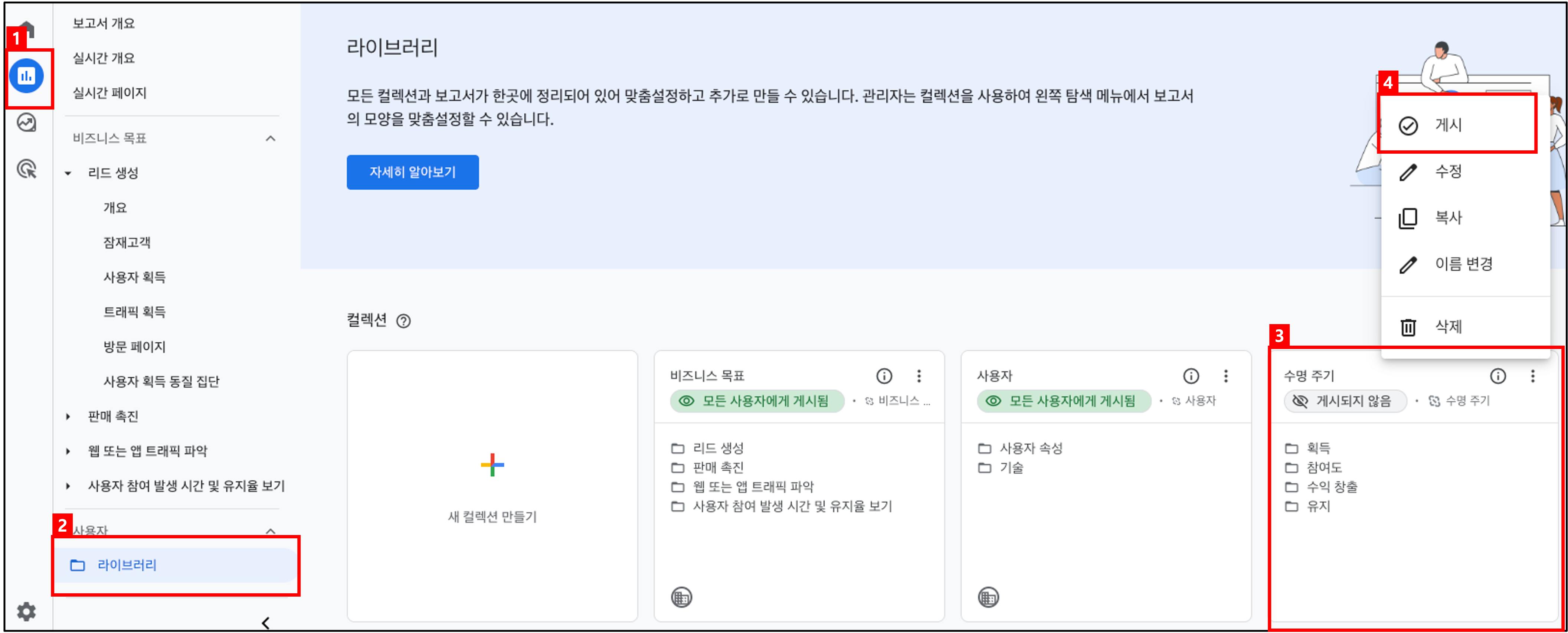The width and height of the screenshot is (1568, 633).
Task: Click the 자세히 알아보기 button
Action: coord(413,172)
